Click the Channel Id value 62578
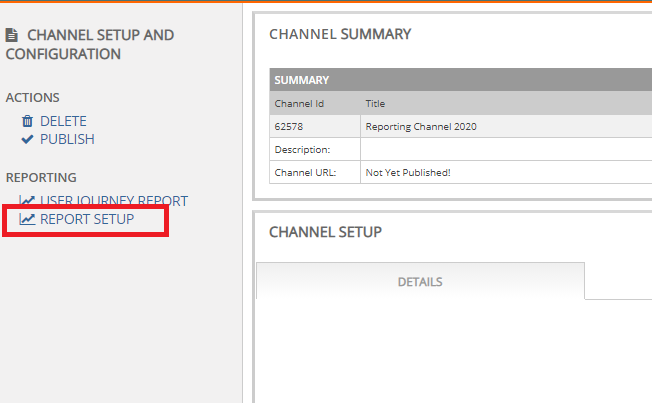Screen dimensions: 652x403 (289, 126)
